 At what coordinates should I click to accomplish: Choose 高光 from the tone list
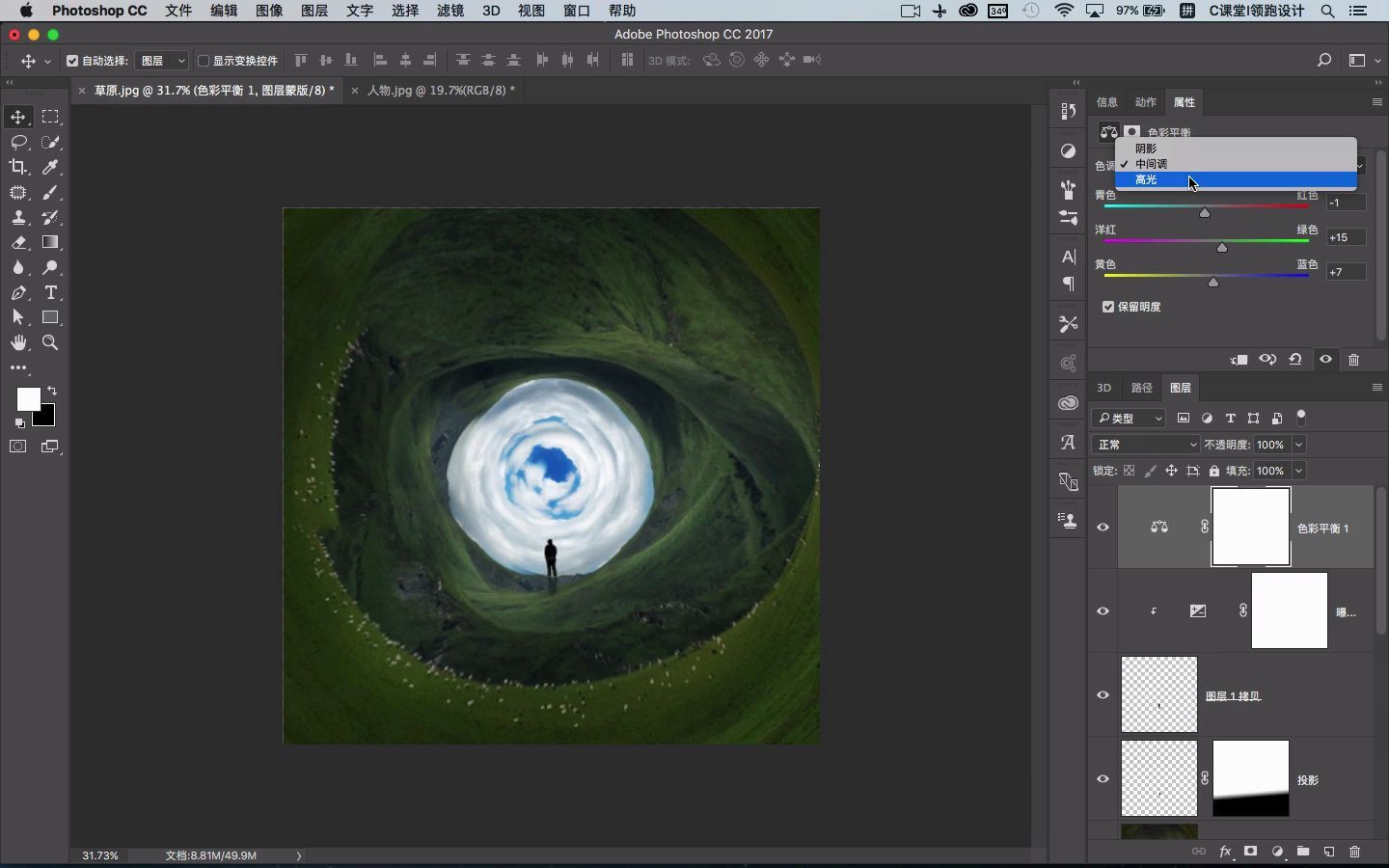[1146, 180]
